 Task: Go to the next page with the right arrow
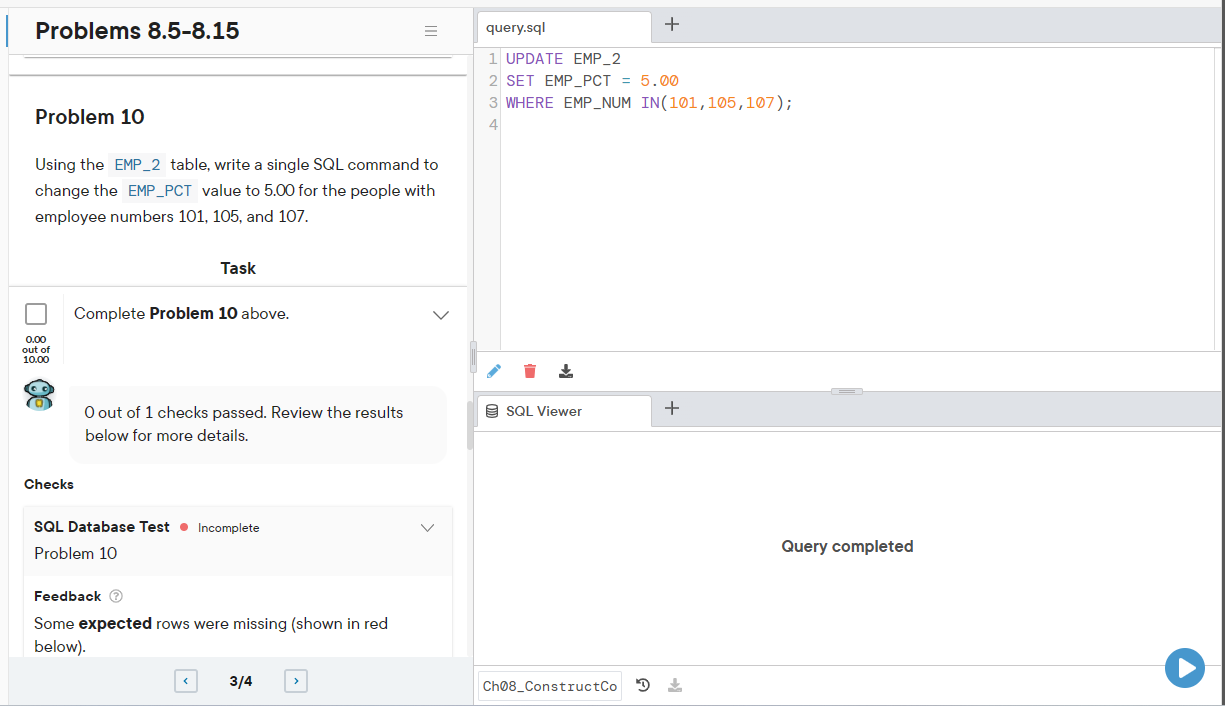point(295,680)
